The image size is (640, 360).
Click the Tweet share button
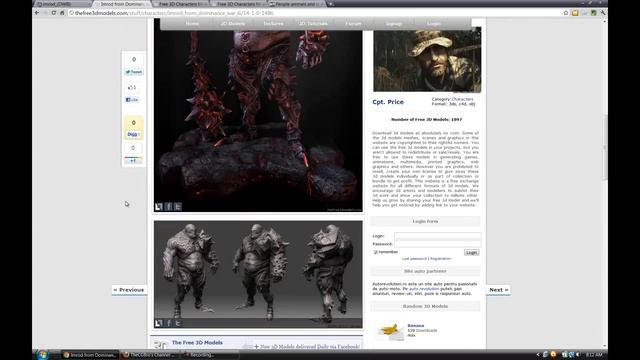coord(133,72)
